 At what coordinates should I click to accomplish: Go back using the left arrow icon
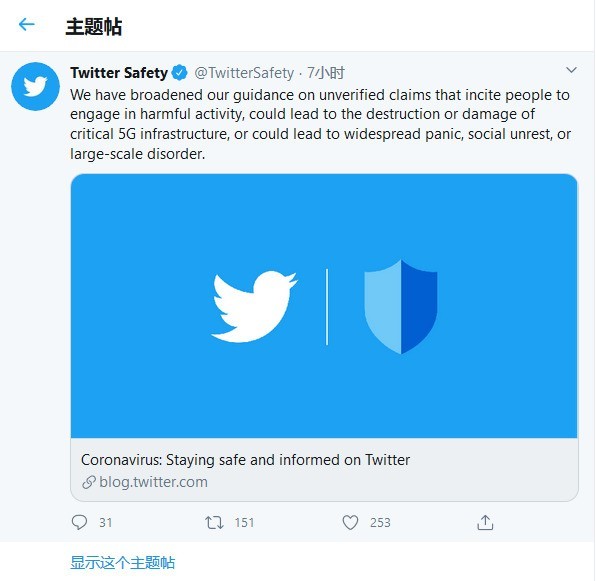(27, 25)
